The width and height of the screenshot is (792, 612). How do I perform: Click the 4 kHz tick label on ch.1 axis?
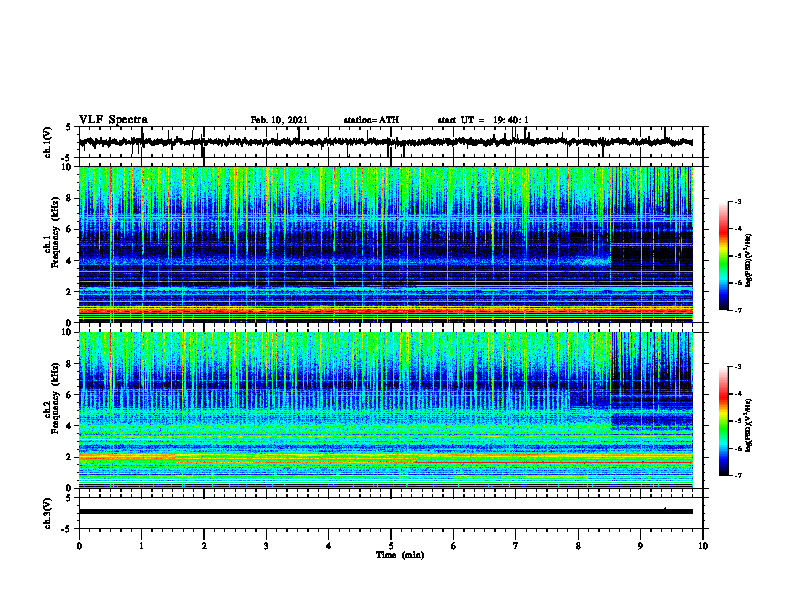(70, 261)
